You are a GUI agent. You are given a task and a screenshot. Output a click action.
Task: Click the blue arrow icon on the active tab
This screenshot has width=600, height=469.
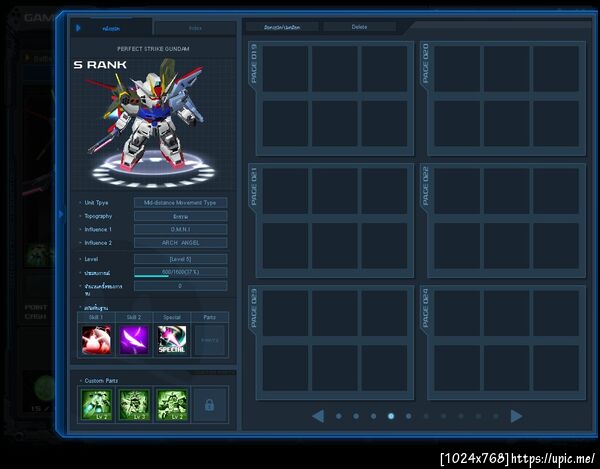coord(78,28)
